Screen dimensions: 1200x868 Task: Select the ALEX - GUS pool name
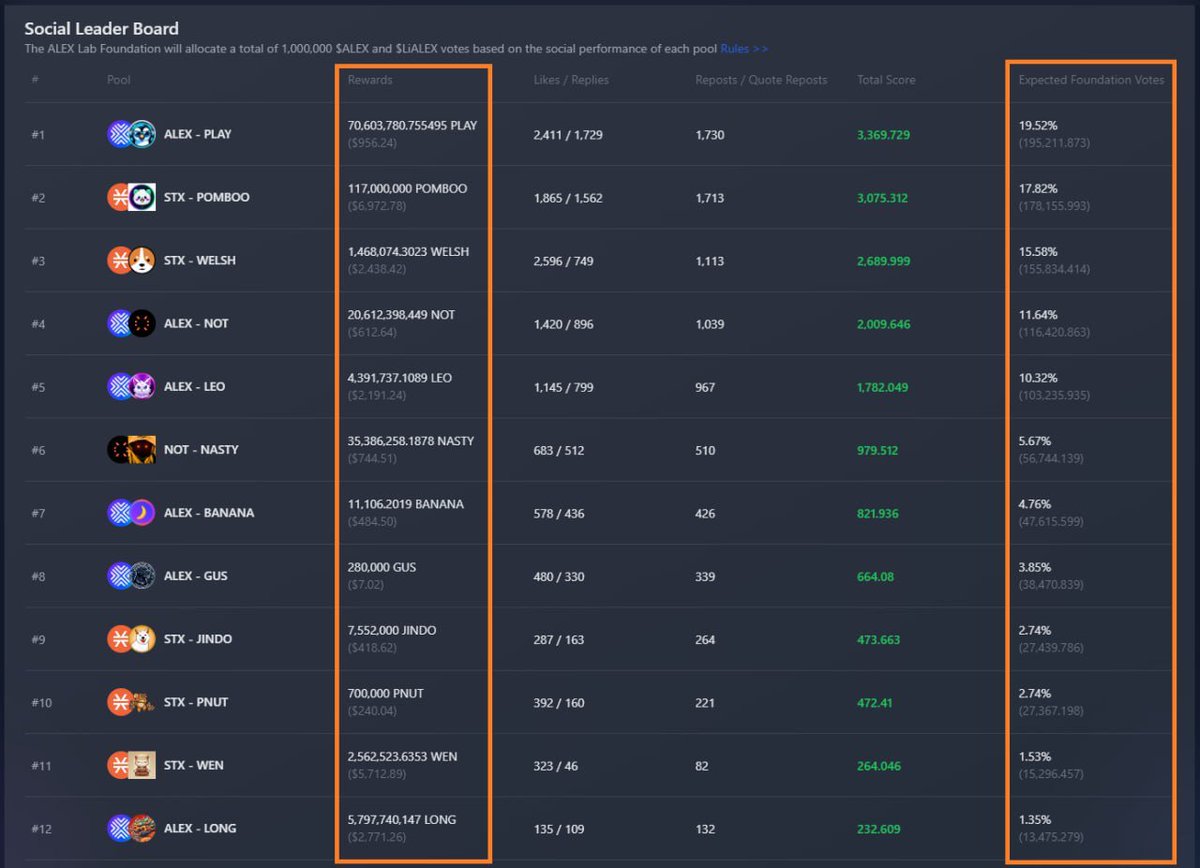coord(196,575)
